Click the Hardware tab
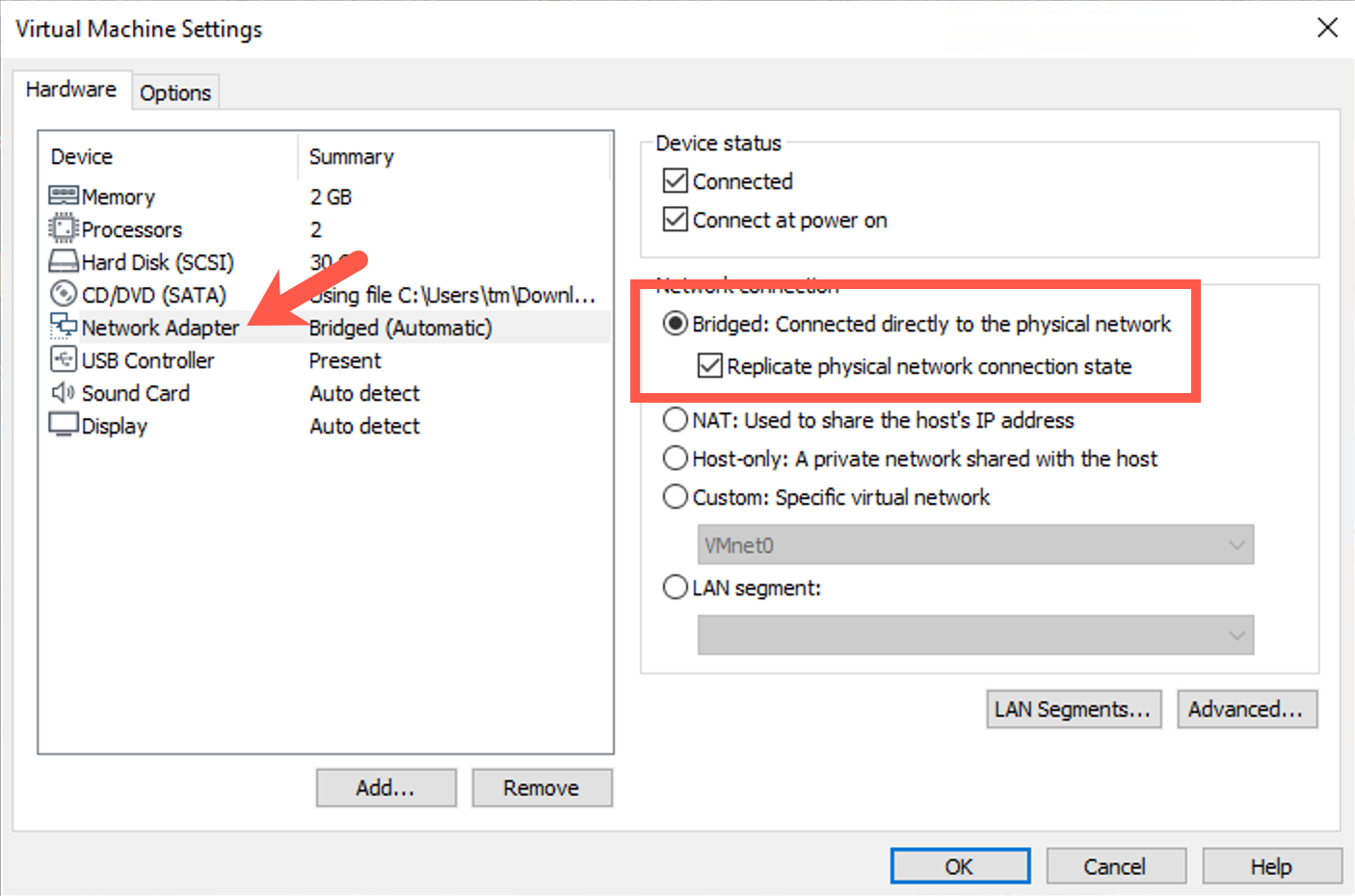 70,89
